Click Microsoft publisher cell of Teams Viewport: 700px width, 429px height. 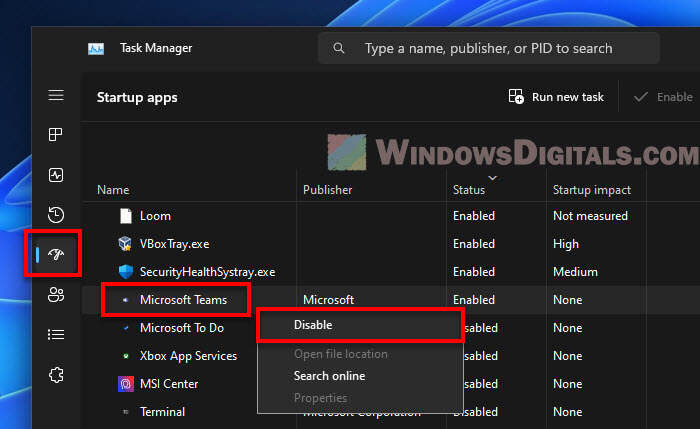328,300
